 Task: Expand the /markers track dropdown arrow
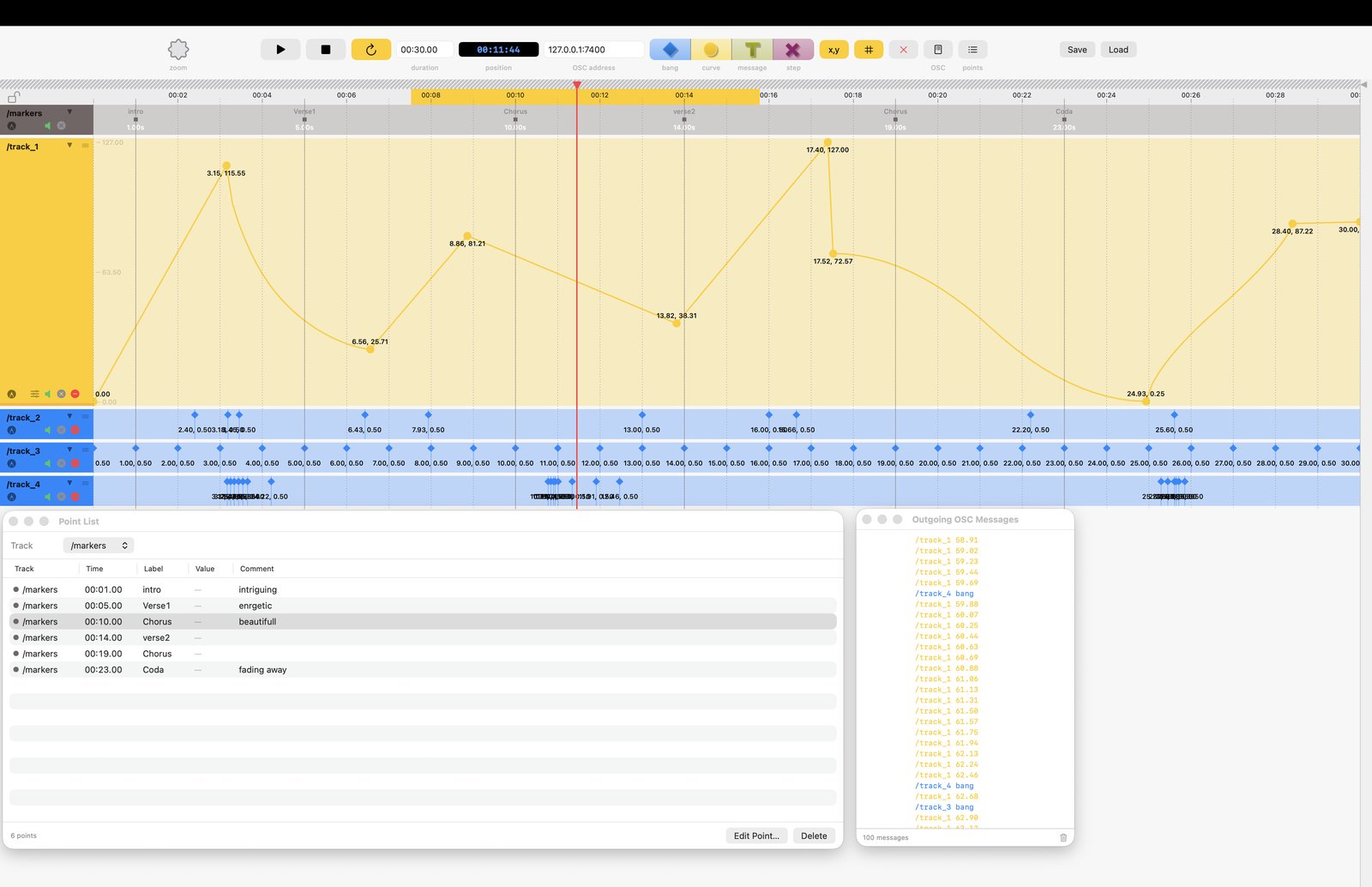pos(69,112)
